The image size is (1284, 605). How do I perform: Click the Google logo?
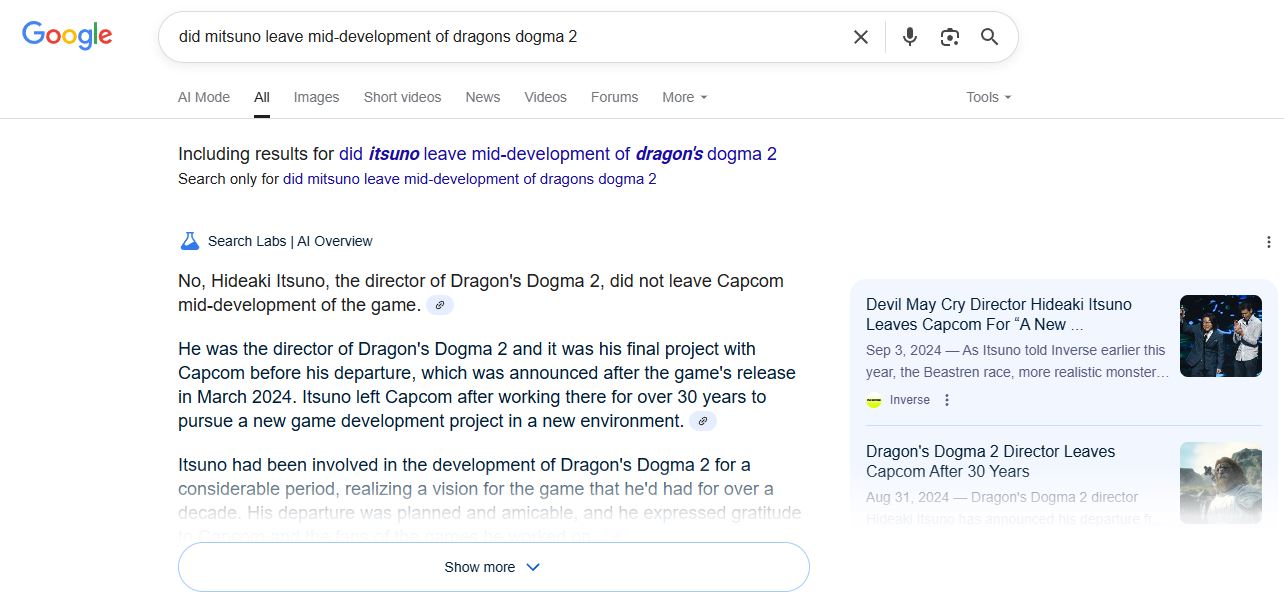(67, 36)
